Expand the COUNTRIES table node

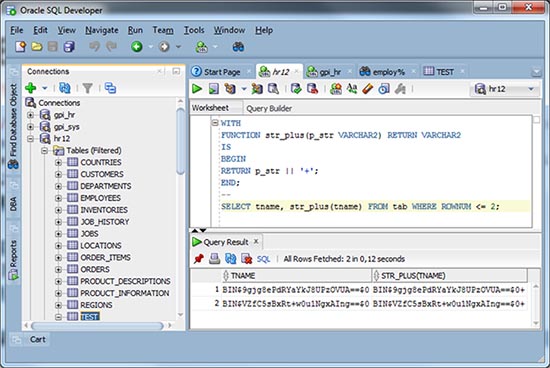tap(59, 162)
